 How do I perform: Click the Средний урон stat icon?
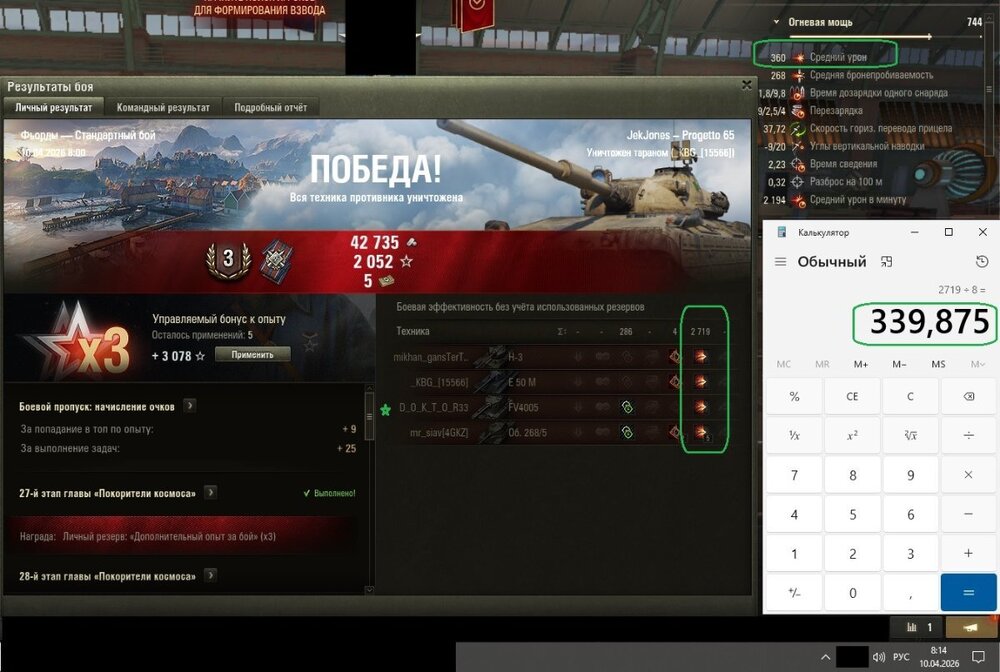[x=798, y=57]
